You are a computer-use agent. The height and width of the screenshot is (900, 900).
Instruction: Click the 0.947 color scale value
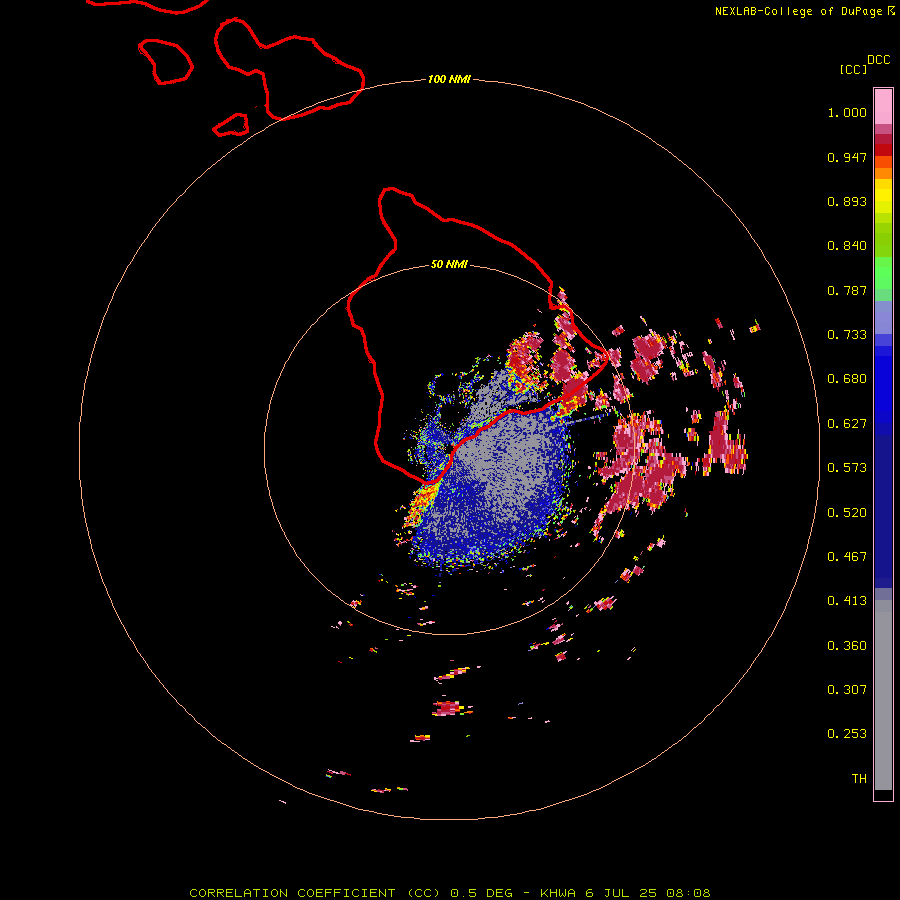tap(847, 157)
